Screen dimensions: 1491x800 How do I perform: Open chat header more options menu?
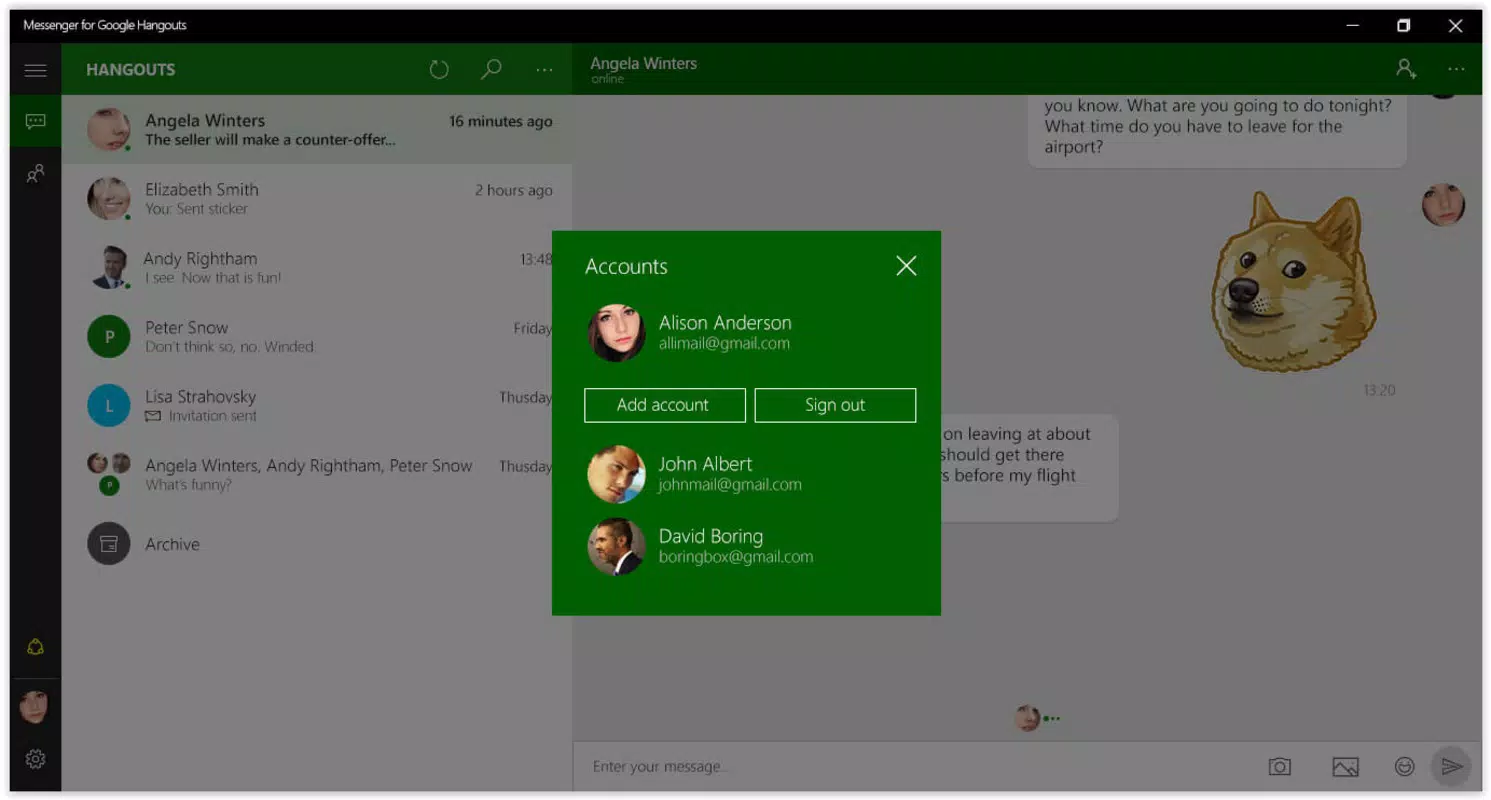point(1456,69)
